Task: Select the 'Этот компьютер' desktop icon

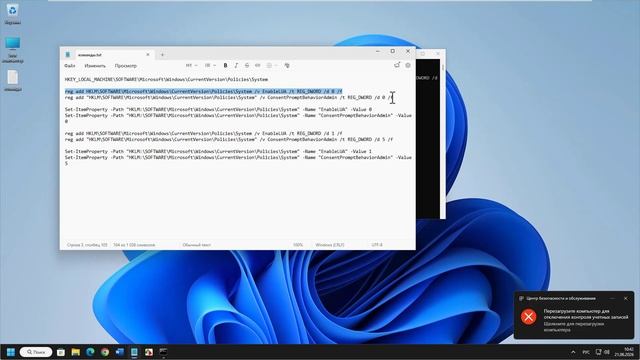Action: click(x=13, y=50)
